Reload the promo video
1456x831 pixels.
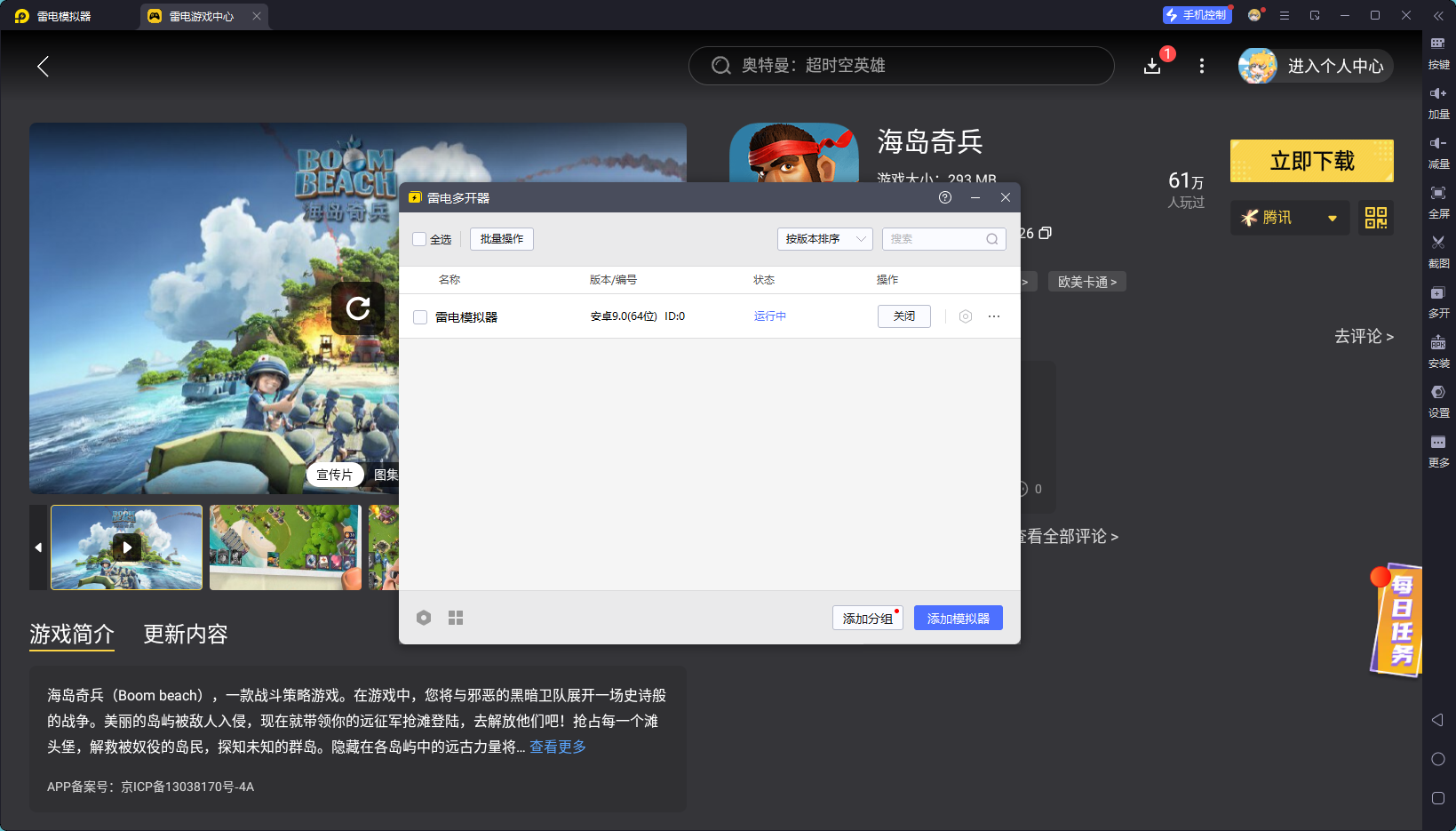coord(358,308)
